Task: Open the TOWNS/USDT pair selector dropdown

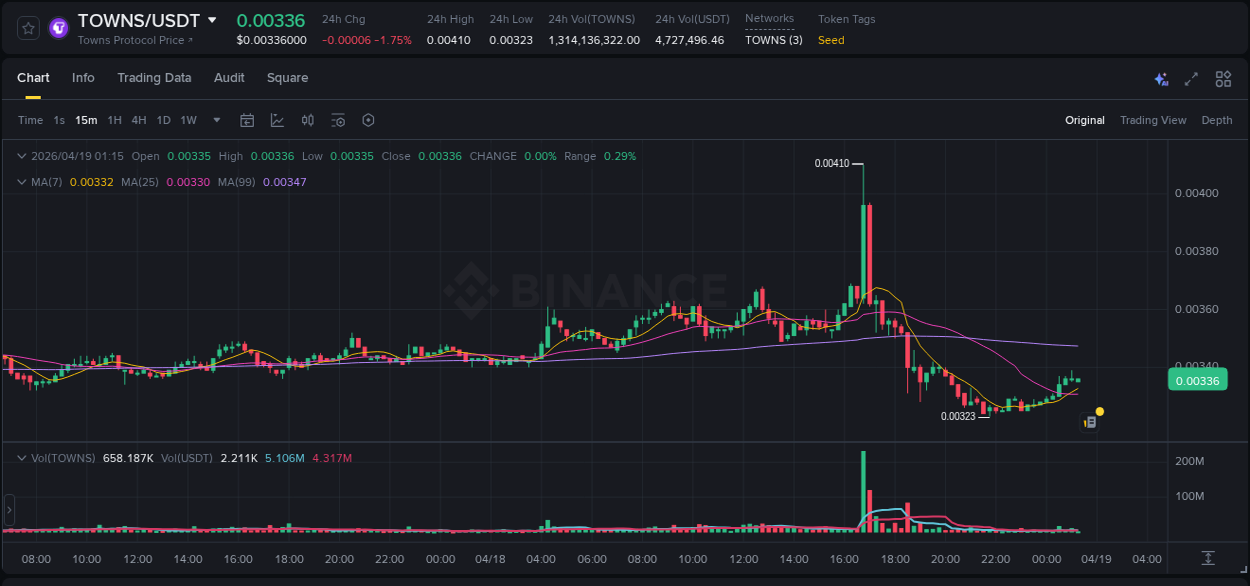Action: pos(211,19)
